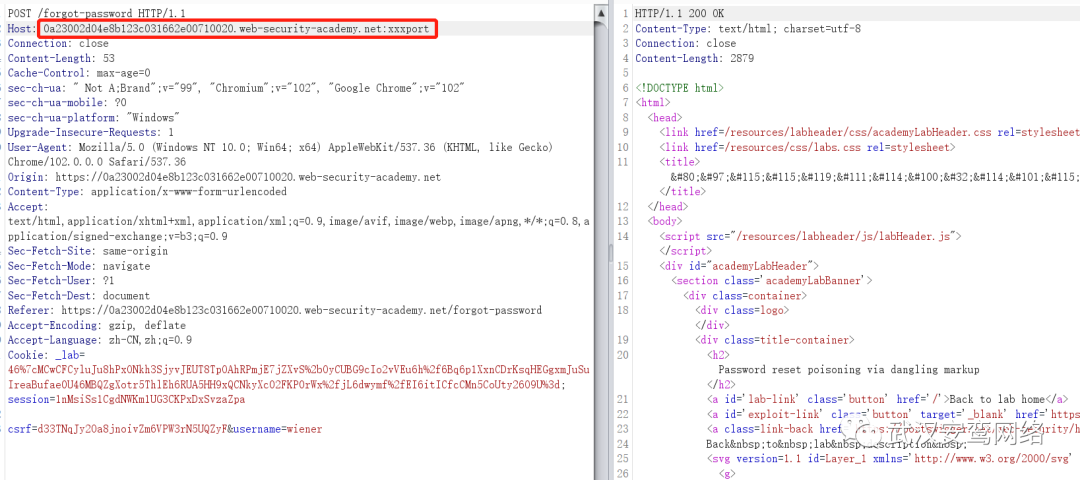Select the div class=container line

tap(745, 295)
